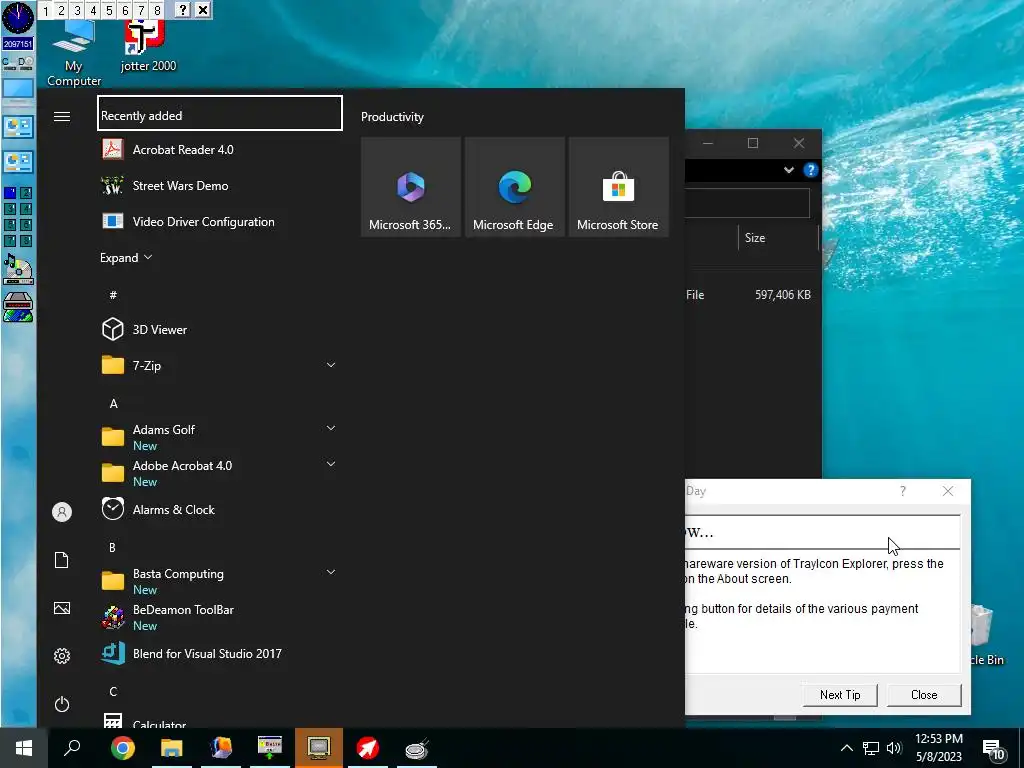The height and width of the screenshot is (768, 1024).
Task: Switch to desktop 2 tab
Action: [x=61, y=10]
